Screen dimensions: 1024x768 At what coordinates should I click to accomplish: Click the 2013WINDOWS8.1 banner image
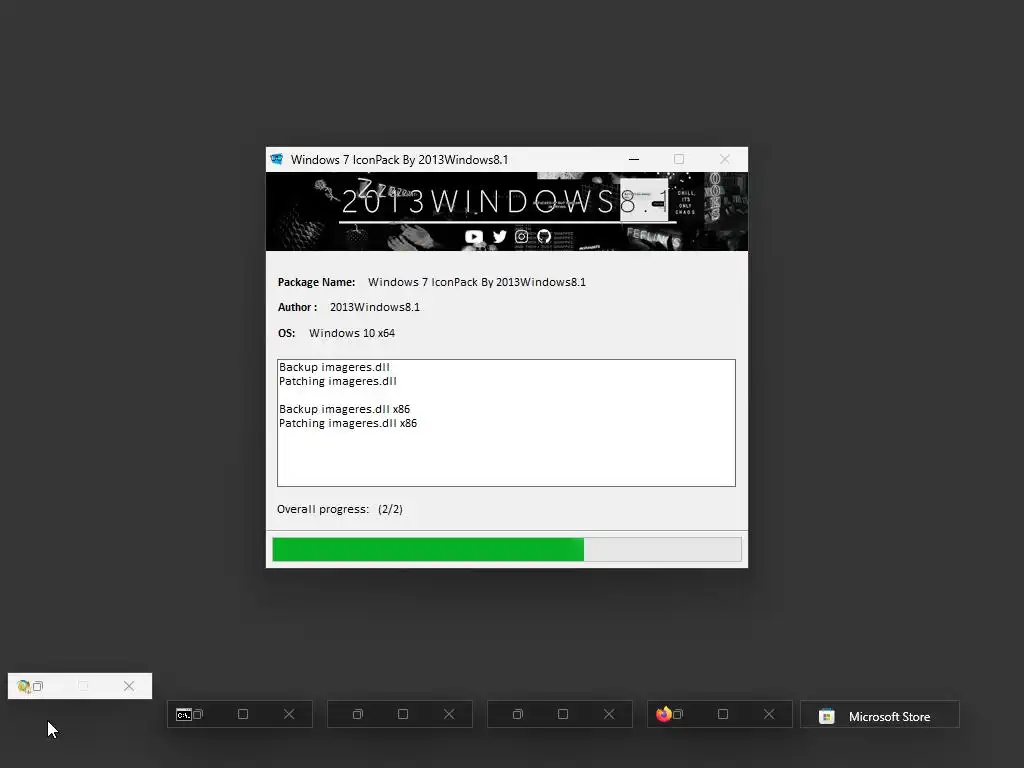pos(507,212)
